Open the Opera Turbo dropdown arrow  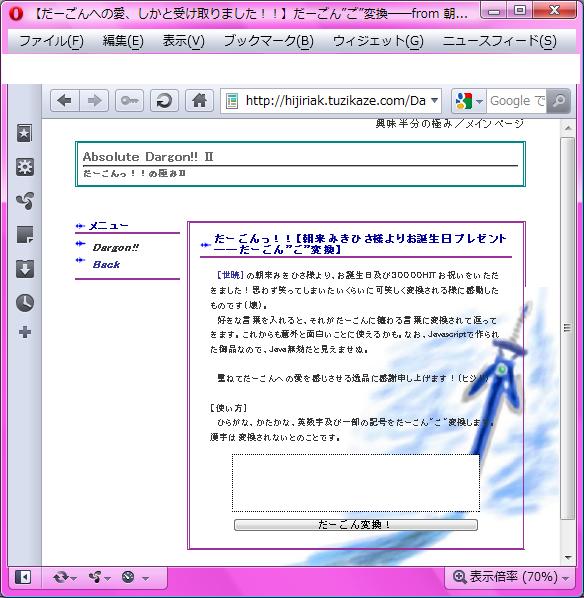145,579
